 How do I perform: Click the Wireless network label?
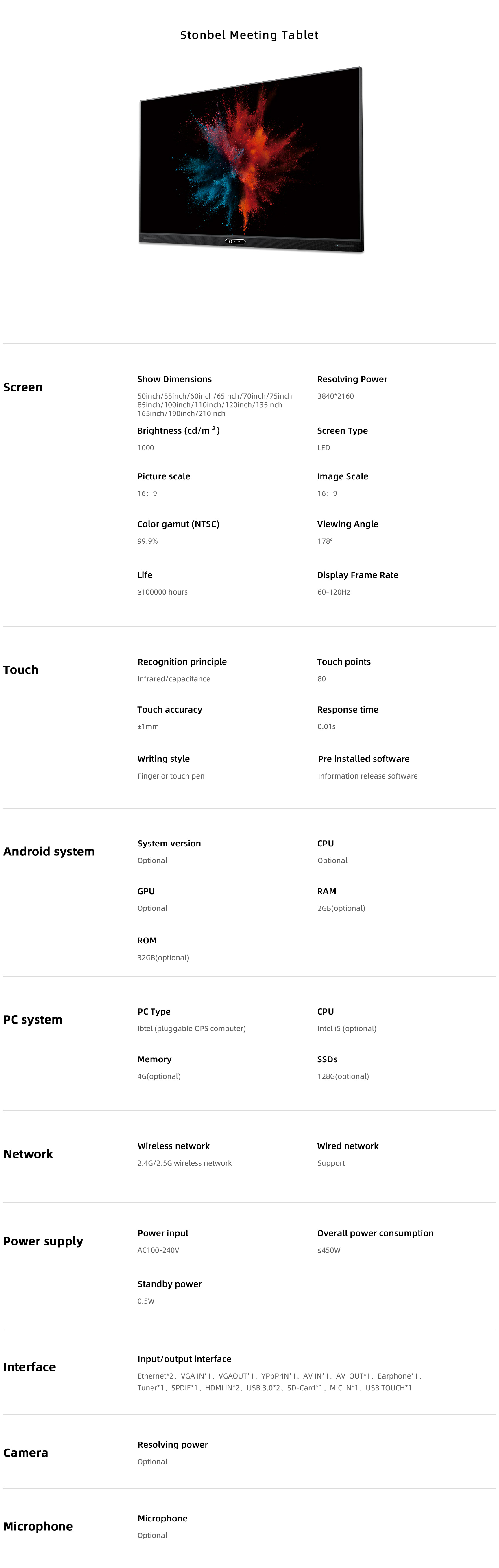click(x=173, y=1146)
